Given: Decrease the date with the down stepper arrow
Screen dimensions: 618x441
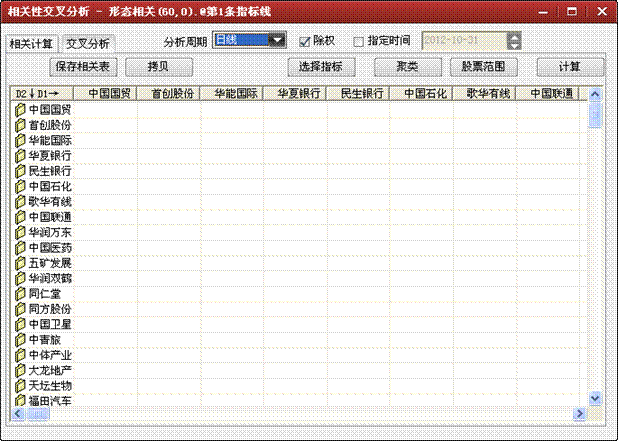Looking at the screenshot, I should tap(514, 45).
